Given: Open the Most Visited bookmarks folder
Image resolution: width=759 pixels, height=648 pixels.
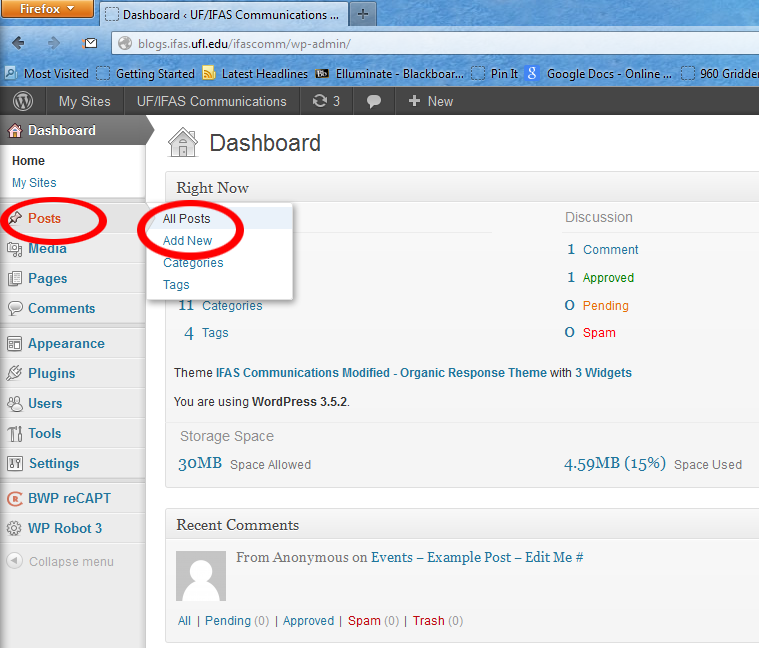Looking at the screenshot, I should point(47,74).
